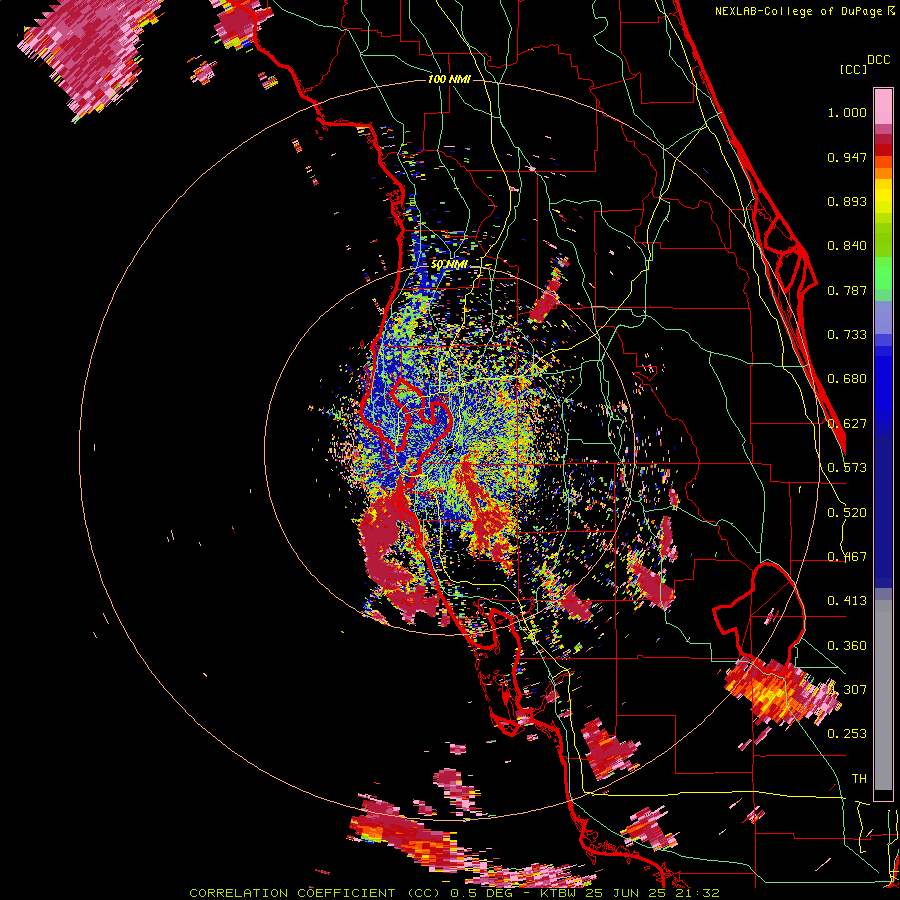Click the 100 NMI range ring label
Screen dimensions: 900x900
click(449, 79)
